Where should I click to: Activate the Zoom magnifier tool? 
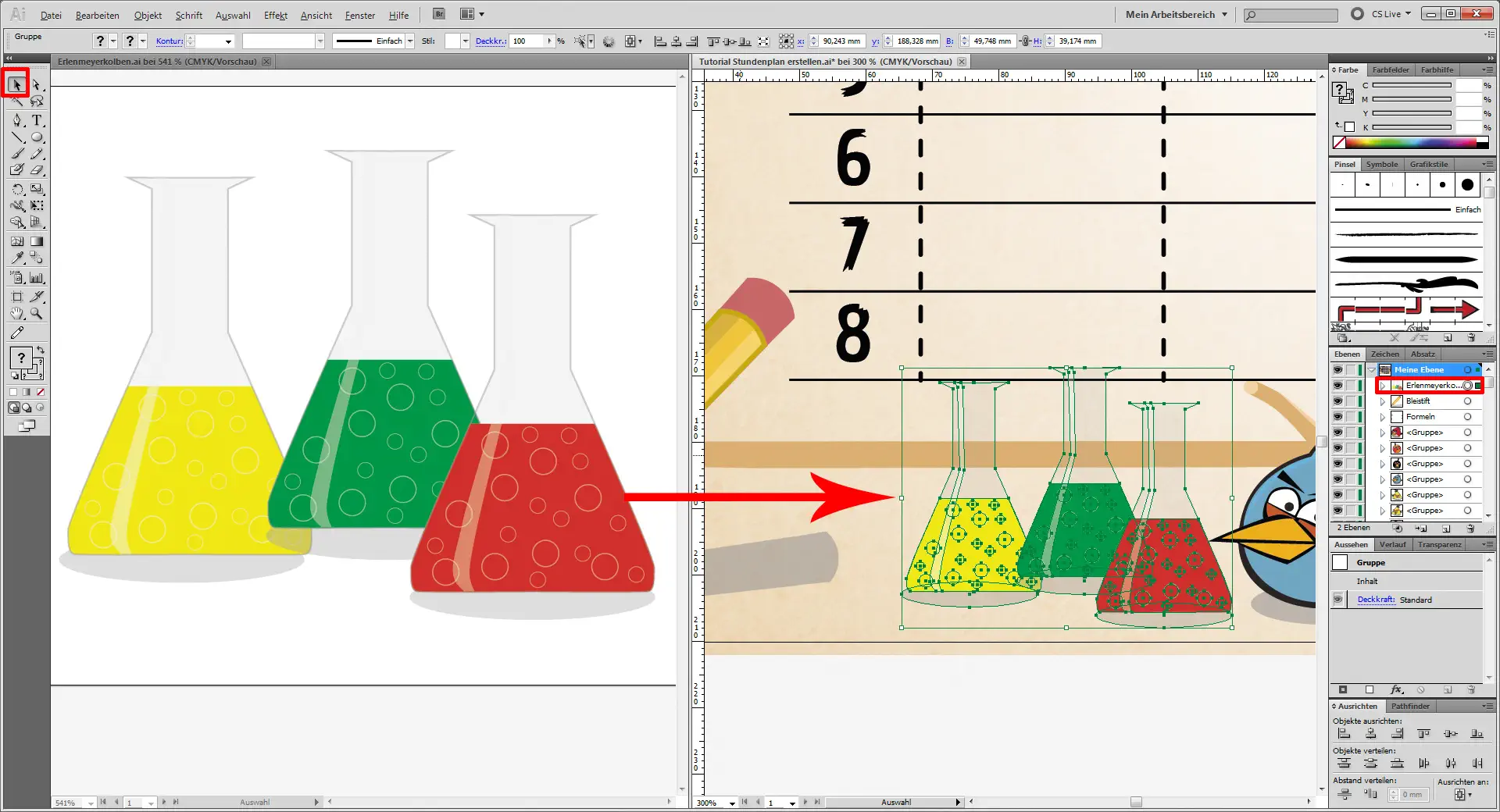point(37,314)
